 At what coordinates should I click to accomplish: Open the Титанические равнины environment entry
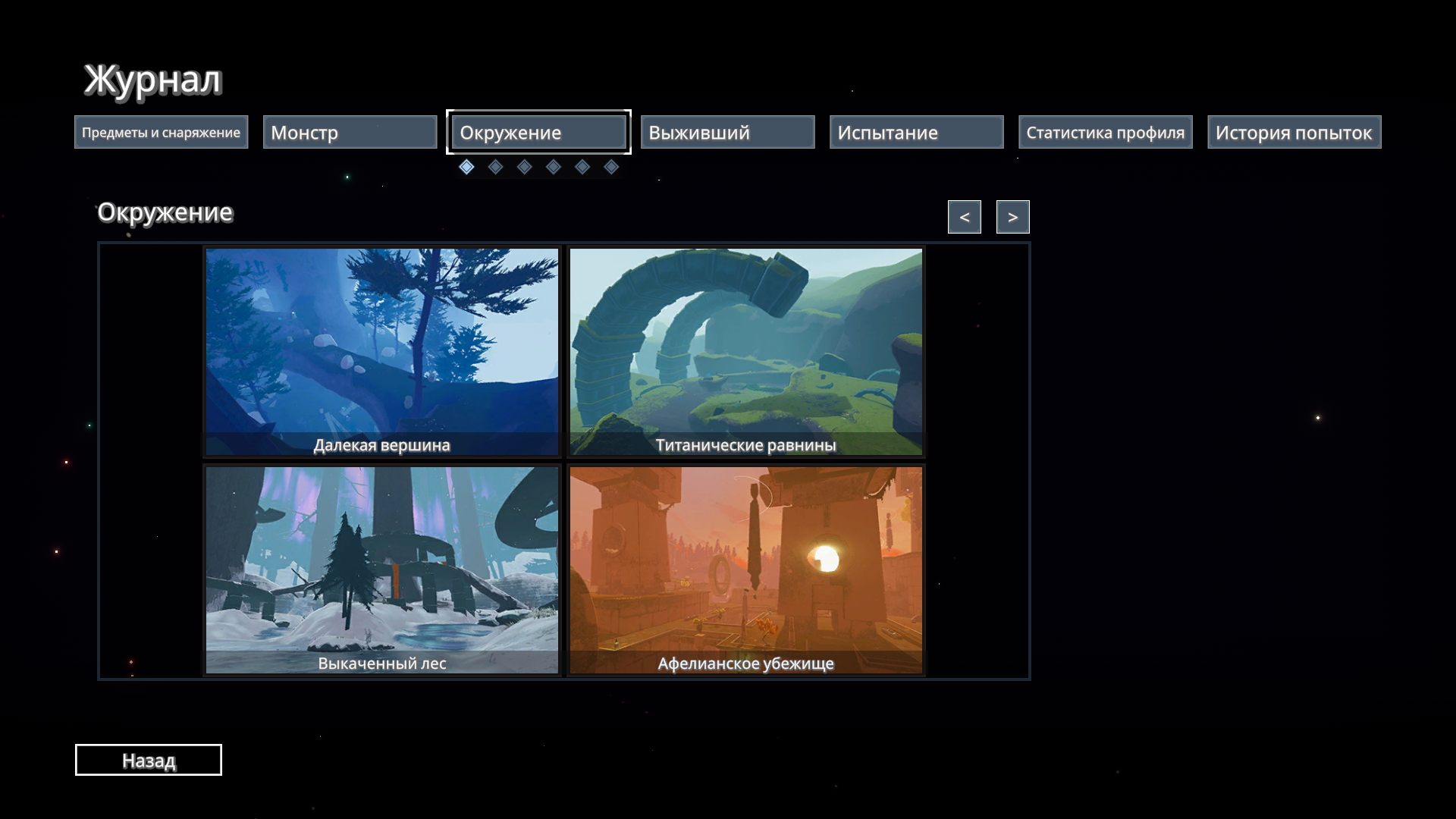(x=746, y=352)
